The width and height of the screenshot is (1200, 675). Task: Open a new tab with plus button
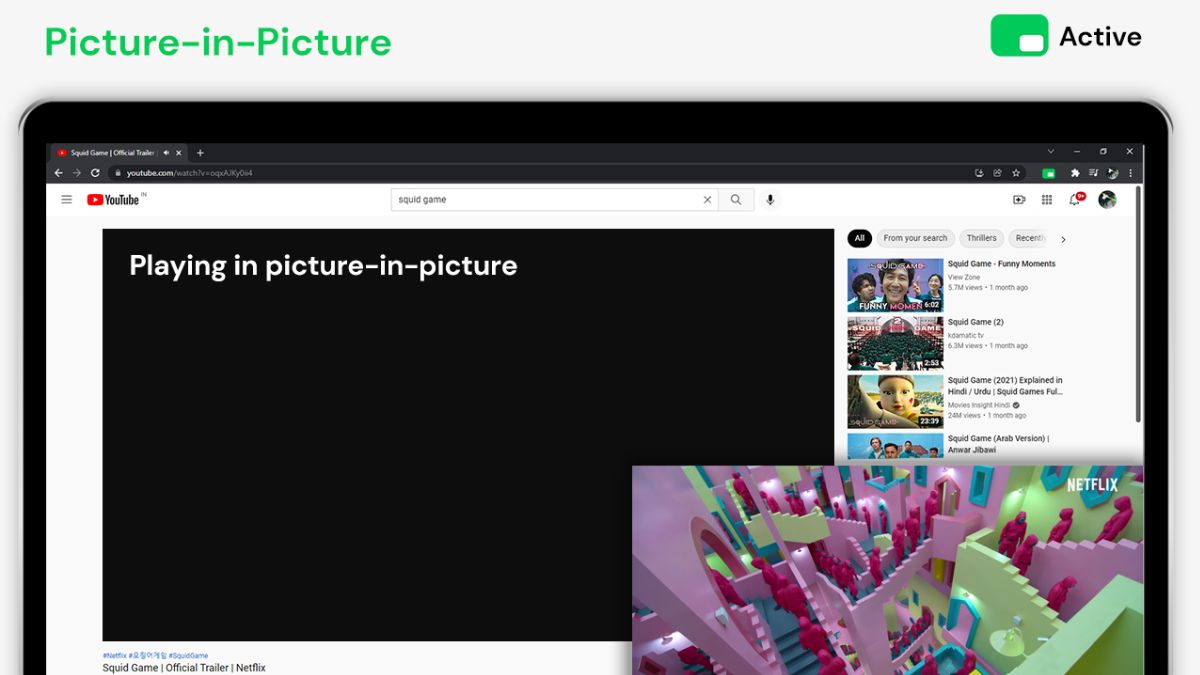[200, 153]
